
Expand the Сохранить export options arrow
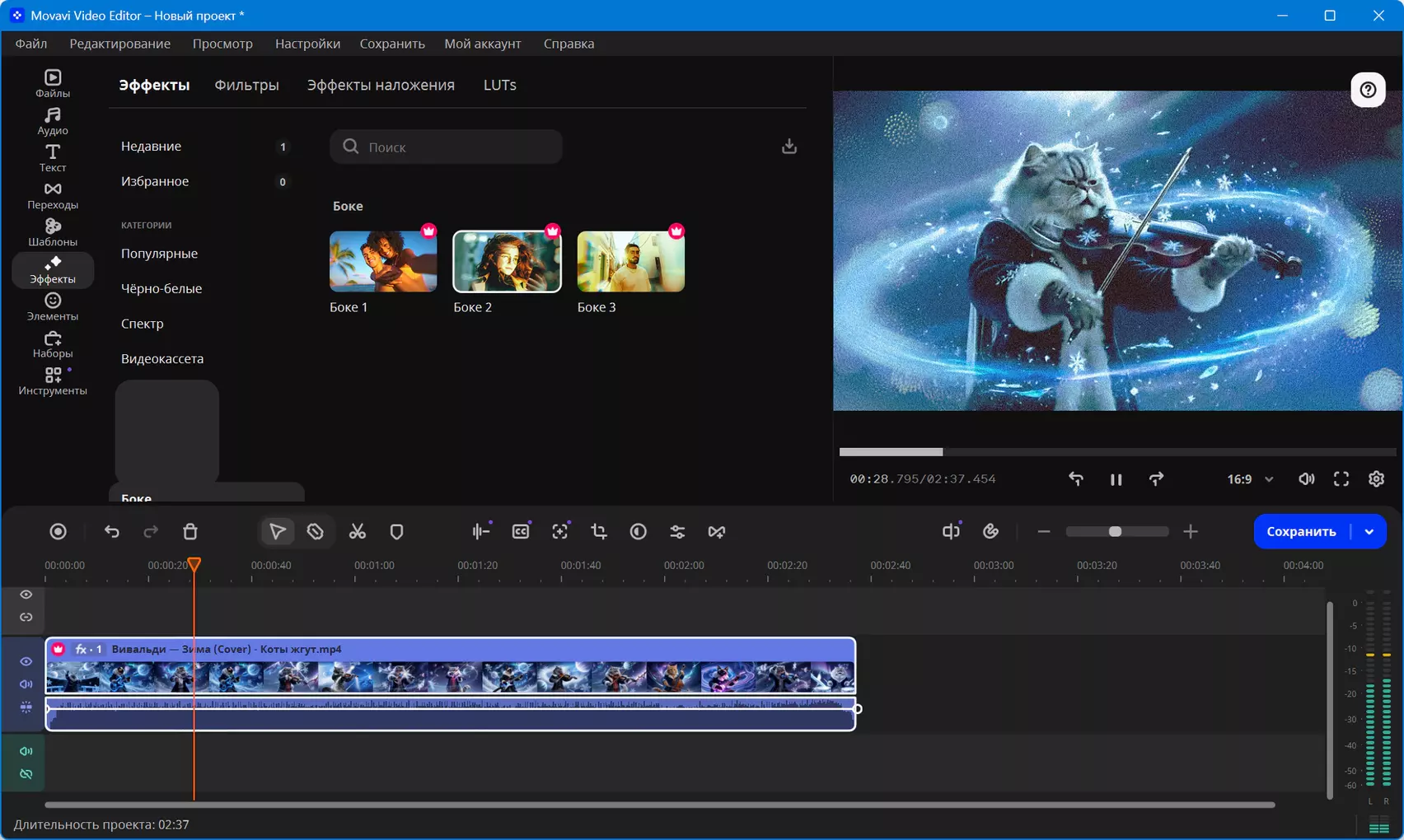(1369, 532)
